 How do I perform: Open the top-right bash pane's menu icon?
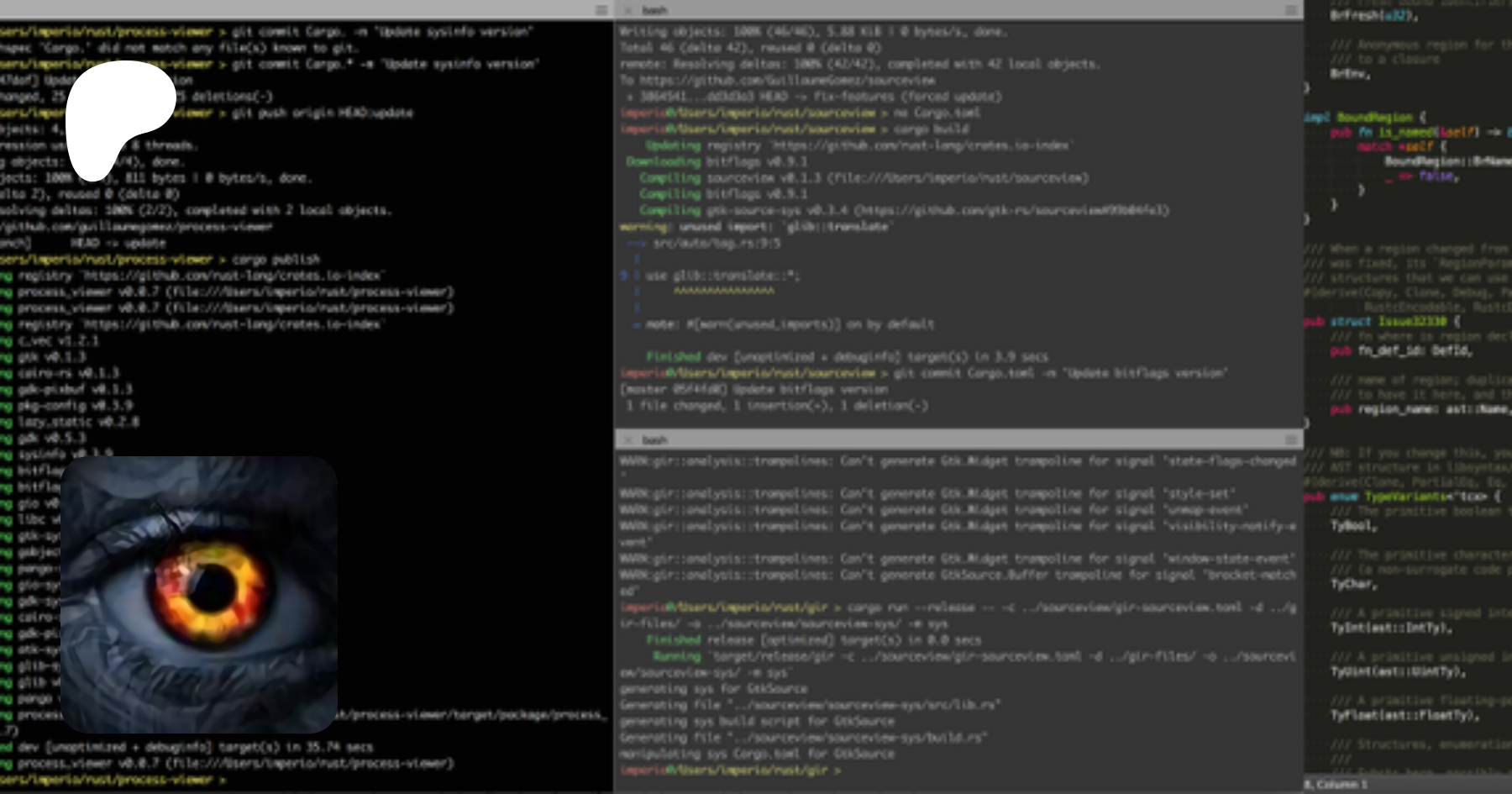click(x=1291, y=10)
